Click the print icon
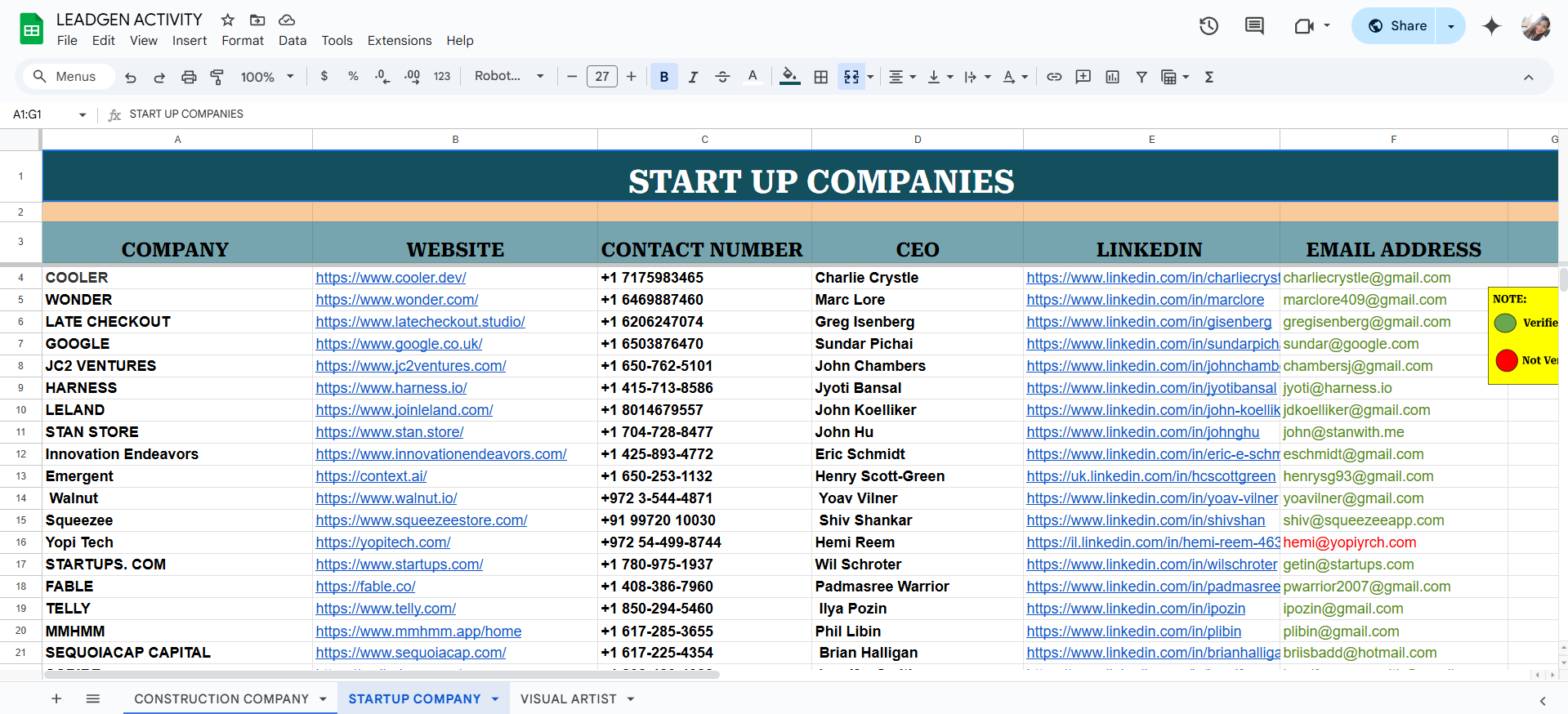The image size is (1568, 714). (189, 77)
